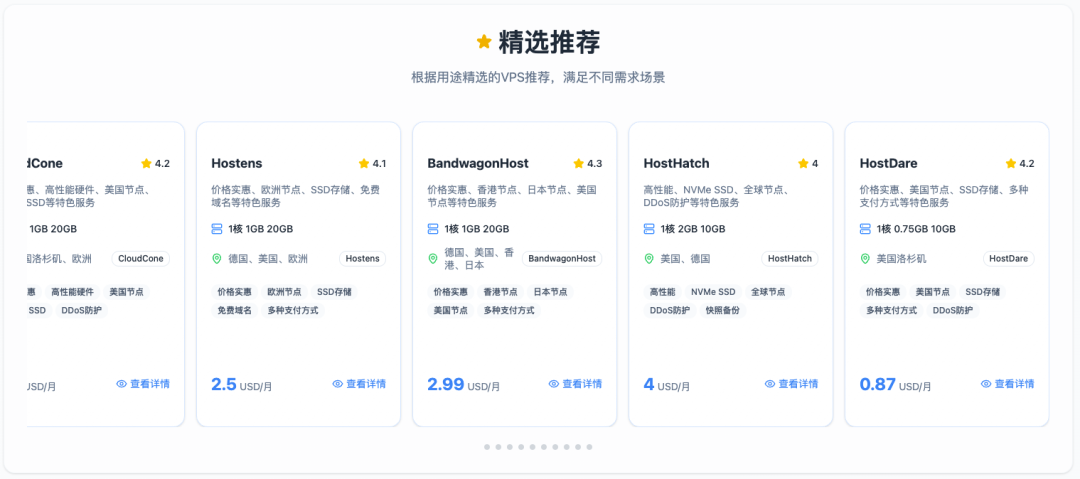1080x479 pixels.
Task: Click the 高性能硬件 tag on CloudCone card
Action: click(72, 292)
